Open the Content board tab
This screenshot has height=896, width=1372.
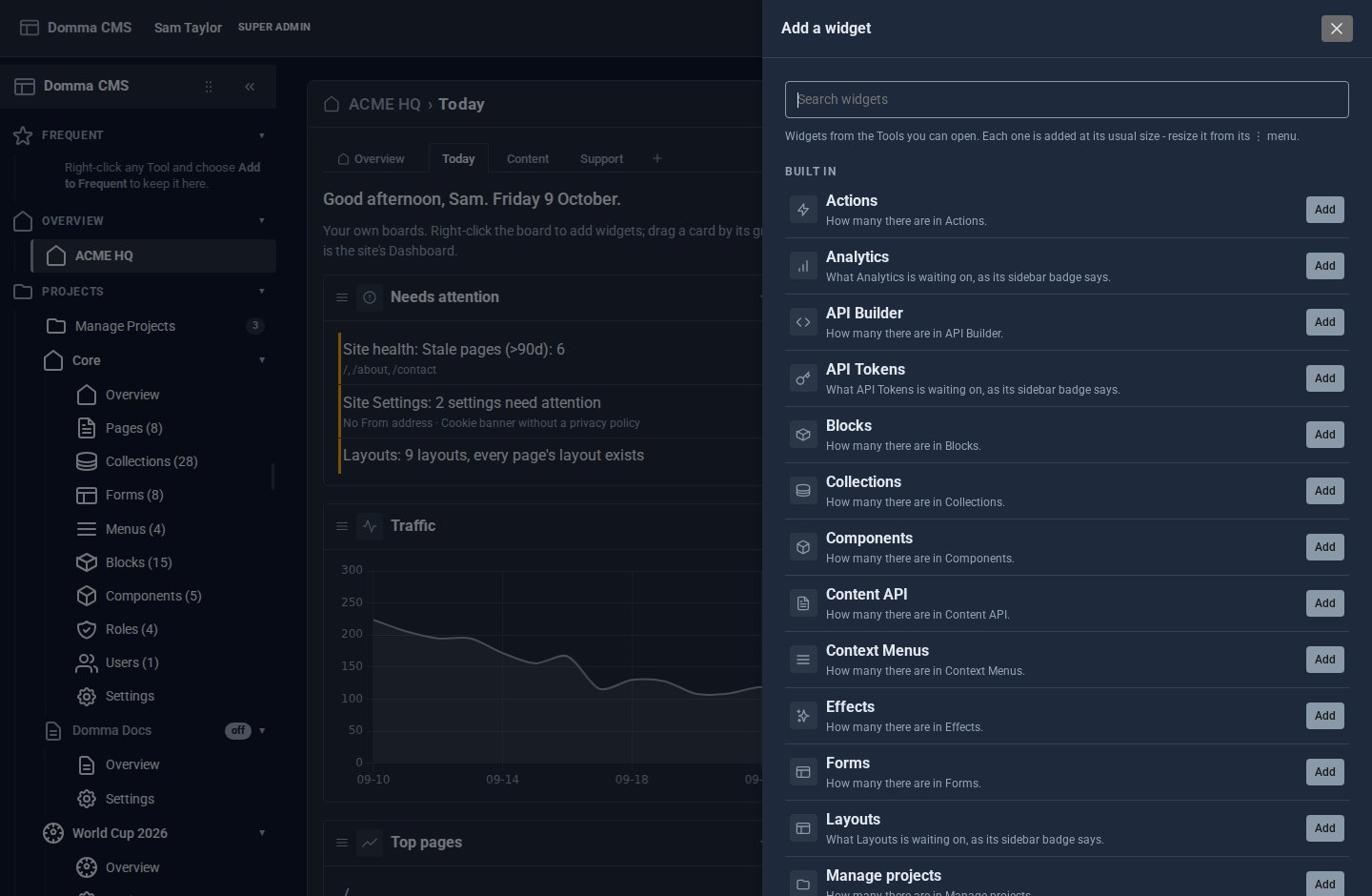[528, 159]
